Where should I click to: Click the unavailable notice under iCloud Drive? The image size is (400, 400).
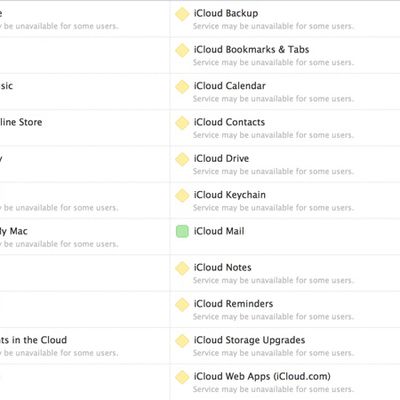point(273,172)
